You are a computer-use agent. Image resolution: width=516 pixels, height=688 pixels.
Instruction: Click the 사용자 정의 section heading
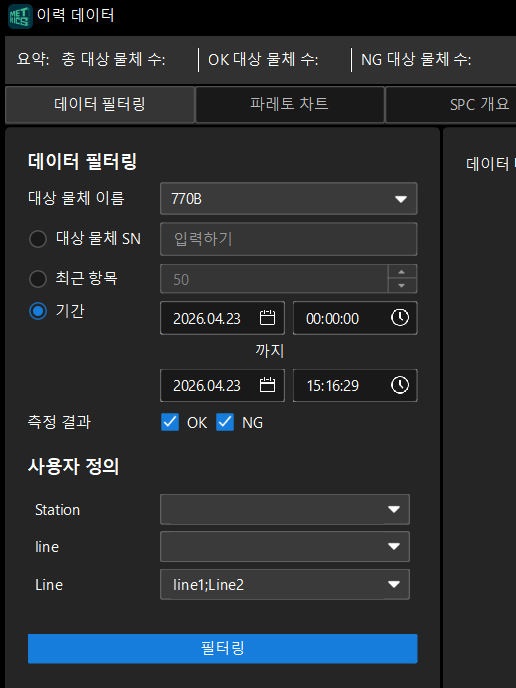click(x=74, y=466)
